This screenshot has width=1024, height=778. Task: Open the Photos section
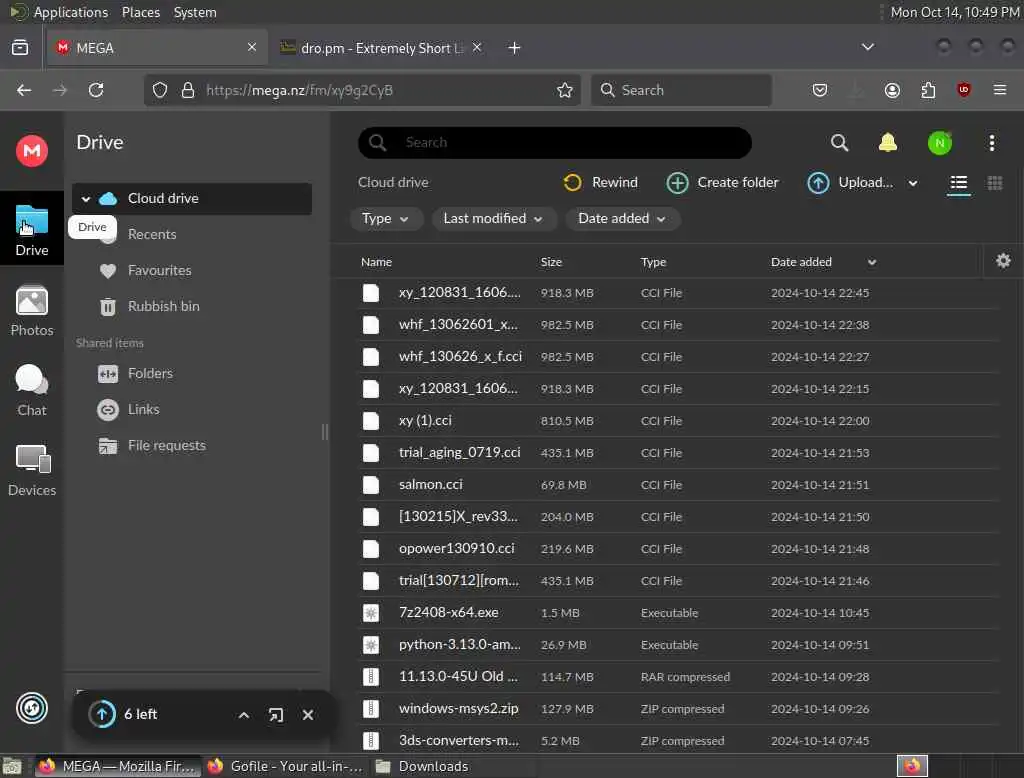pyautogui.click(x=31, y=311)
